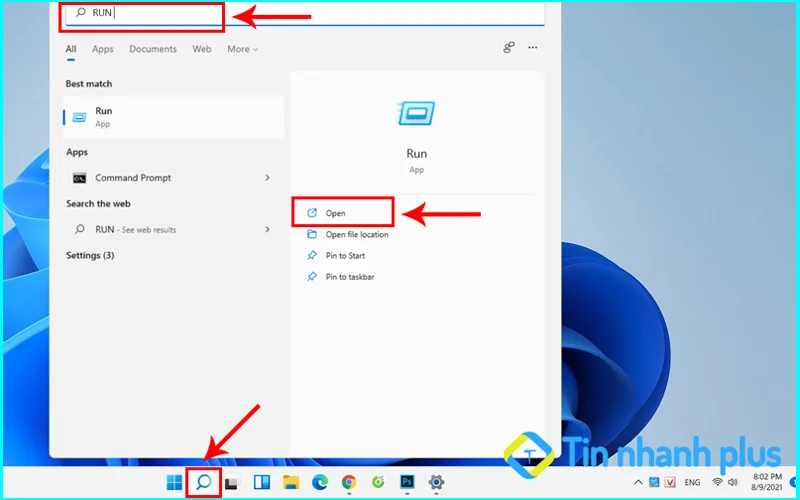The width and height of the screenshot is (800, 500).
Task: Click the search box containing RUN
Action: (304, 13)
